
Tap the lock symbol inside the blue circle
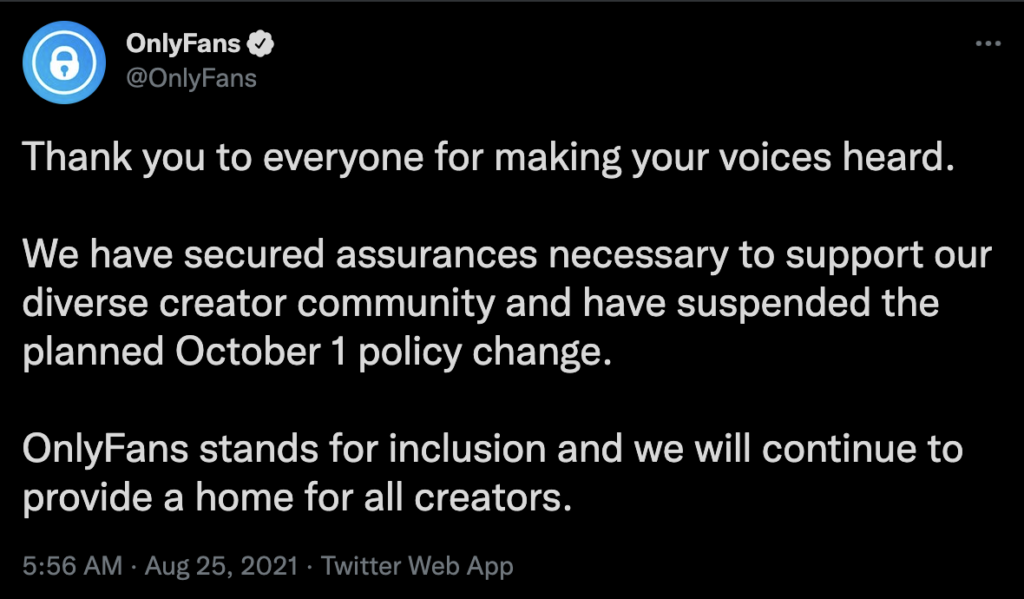click(x=63, y=61)
